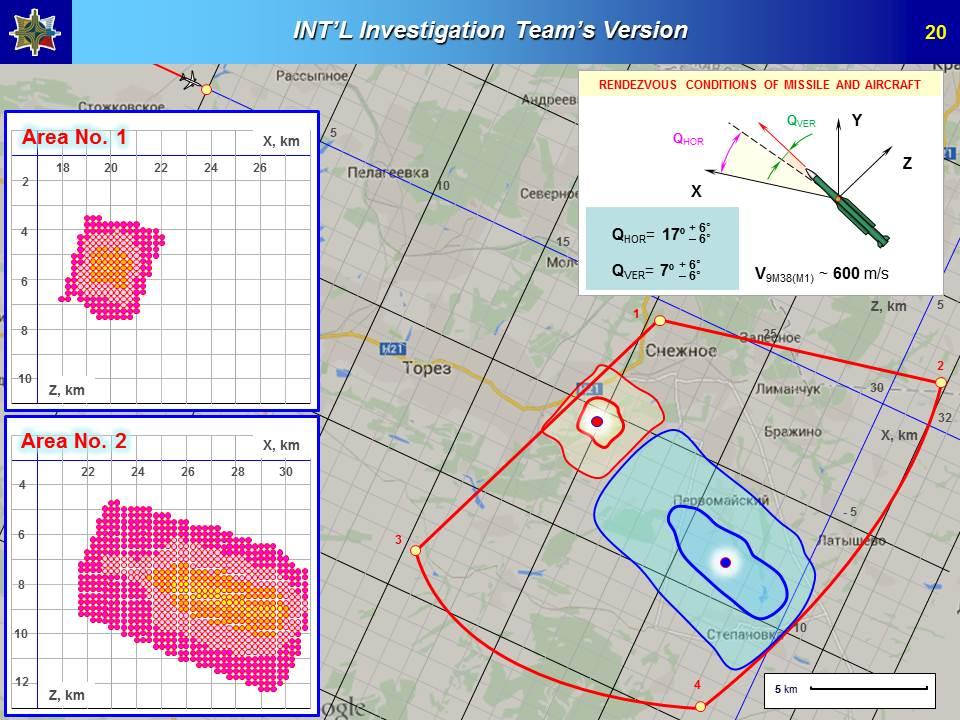Select the Area No. 1 heading

74,137
